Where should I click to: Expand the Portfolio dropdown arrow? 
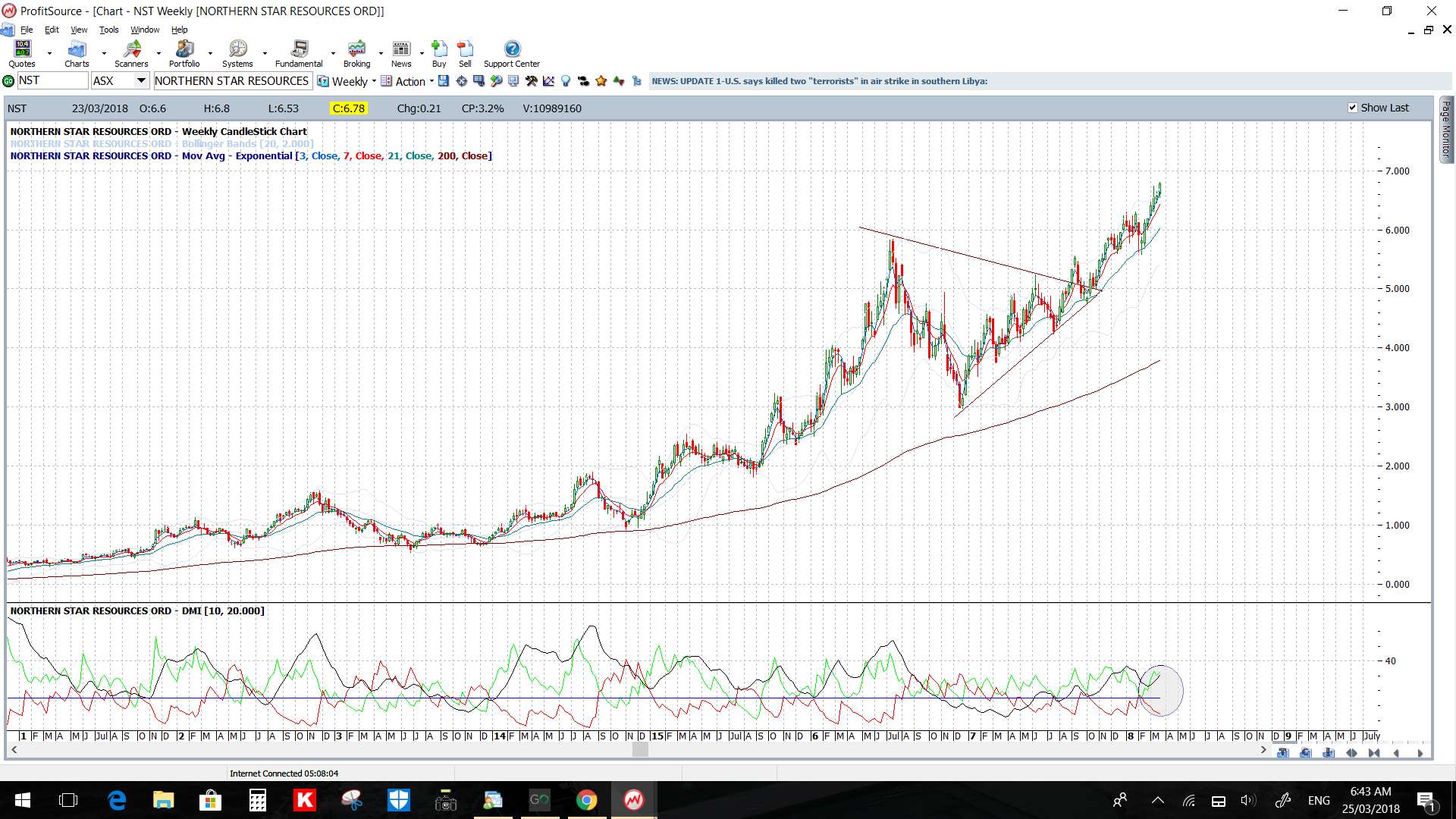210,54
